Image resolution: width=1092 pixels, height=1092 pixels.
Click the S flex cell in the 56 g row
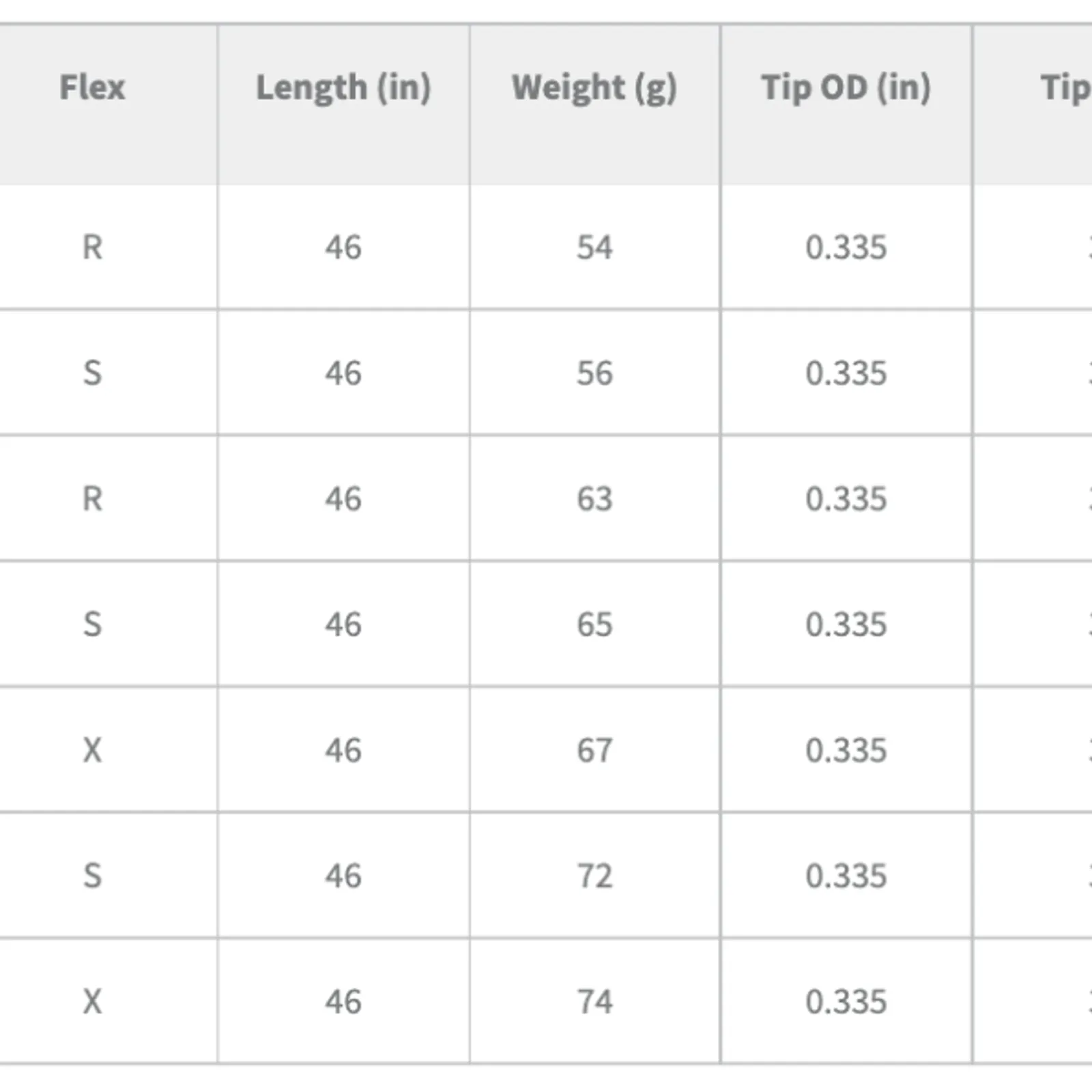click(92, 373)
